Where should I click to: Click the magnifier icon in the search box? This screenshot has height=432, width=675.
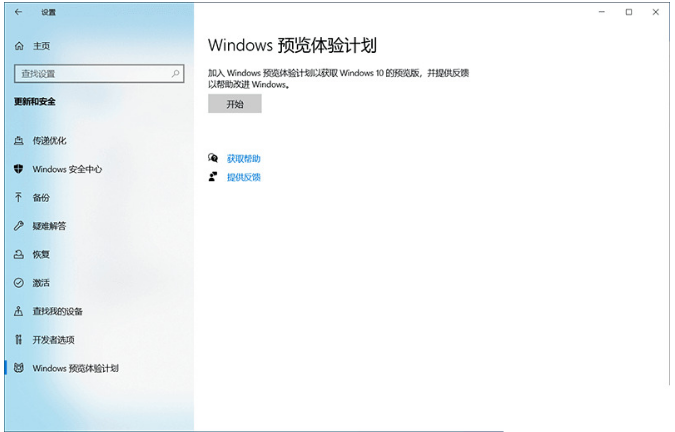176,73
